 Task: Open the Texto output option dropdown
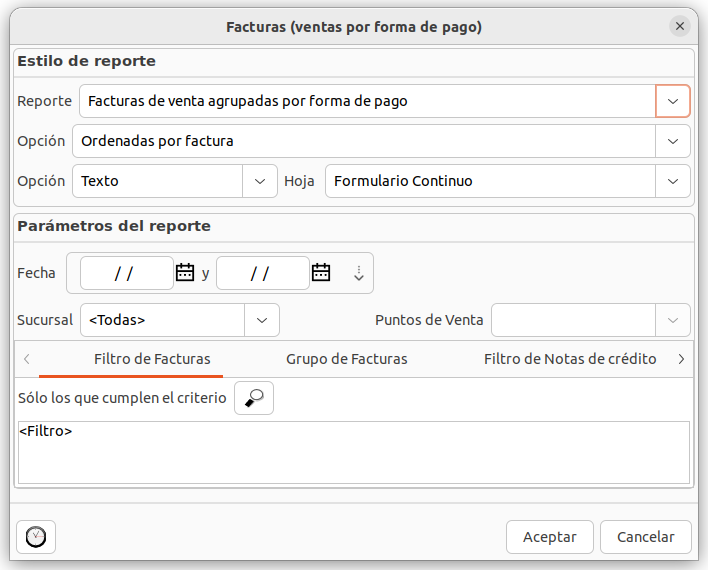260,181
